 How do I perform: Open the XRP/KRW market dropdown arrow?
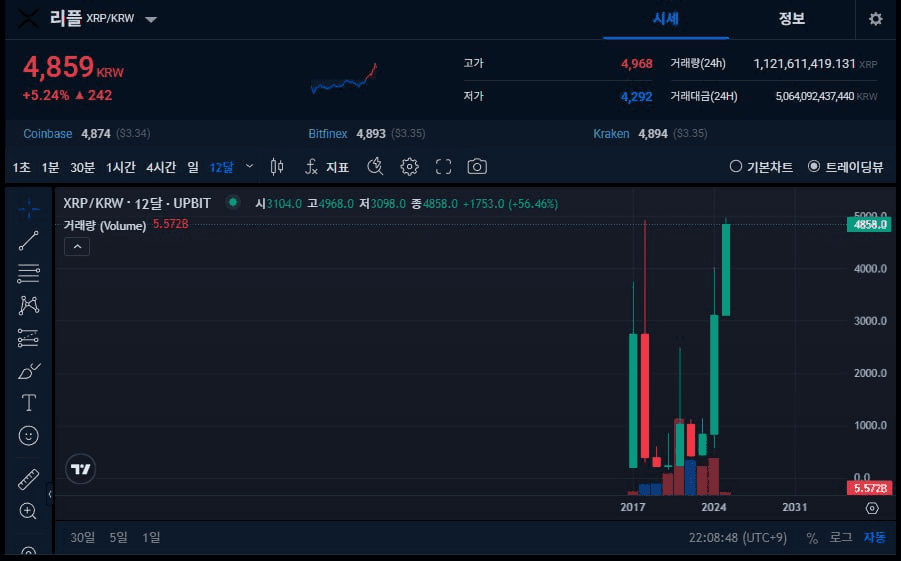(x=151, y=20)
